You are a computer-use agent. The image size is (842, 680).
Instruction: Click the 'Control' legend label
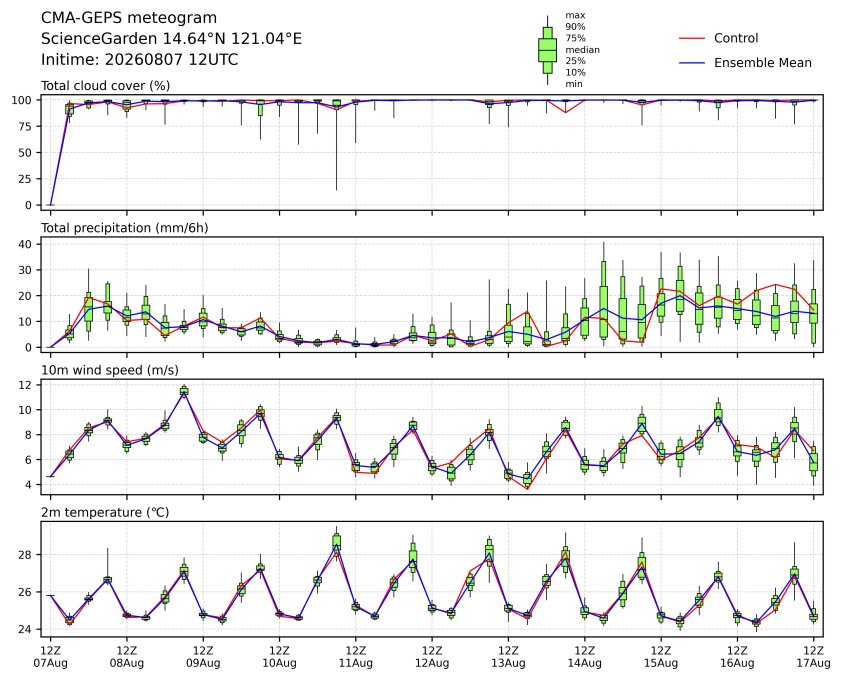[x=736, y=38]
